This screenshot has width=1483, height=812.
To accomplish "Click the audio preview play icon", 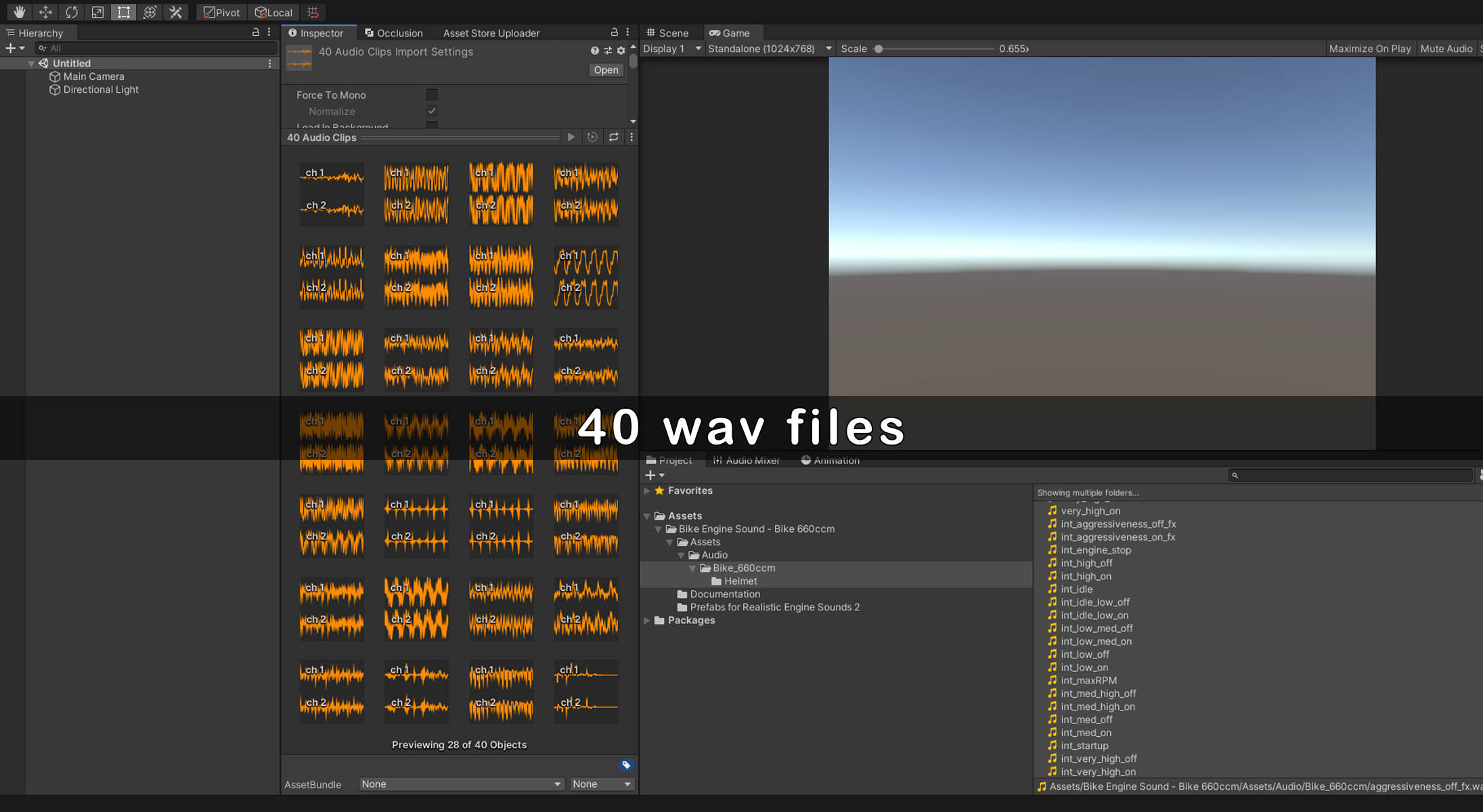I will click(x=571, y=137).
